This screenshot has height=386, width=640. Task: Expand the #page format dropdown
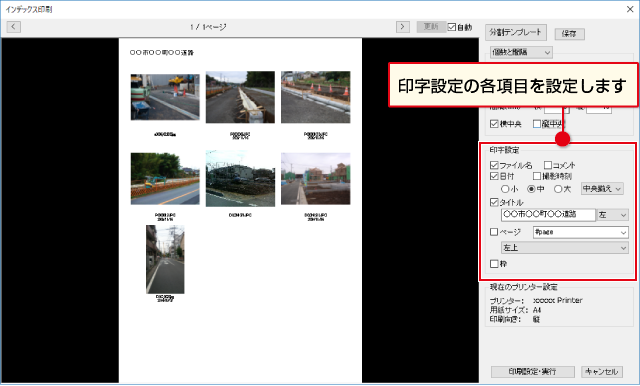coord(580,232)
